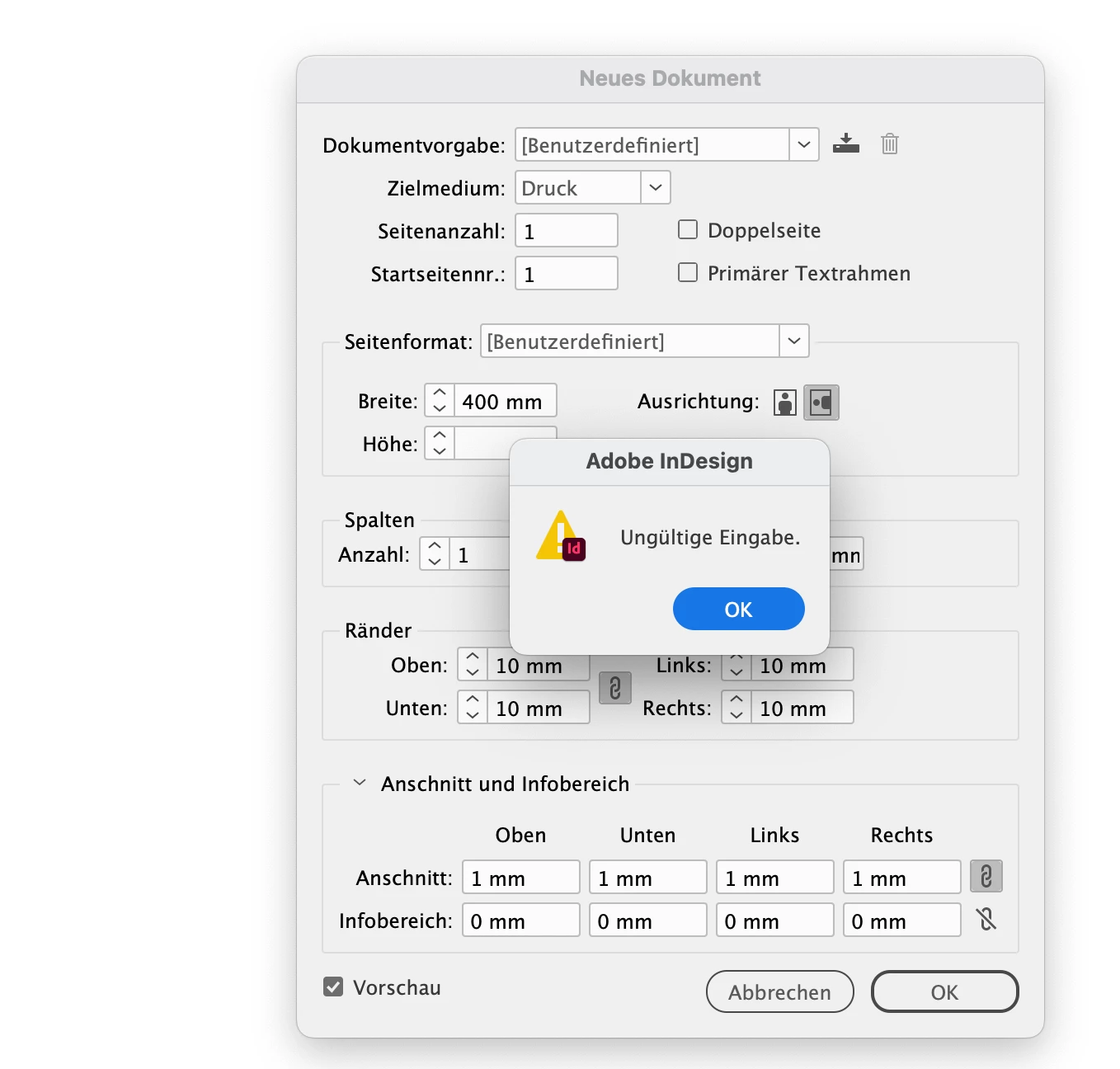This screenshot has height=1069, width=1120.
Task: Click the warning icon in alert dialog
Action: (561, 536)
